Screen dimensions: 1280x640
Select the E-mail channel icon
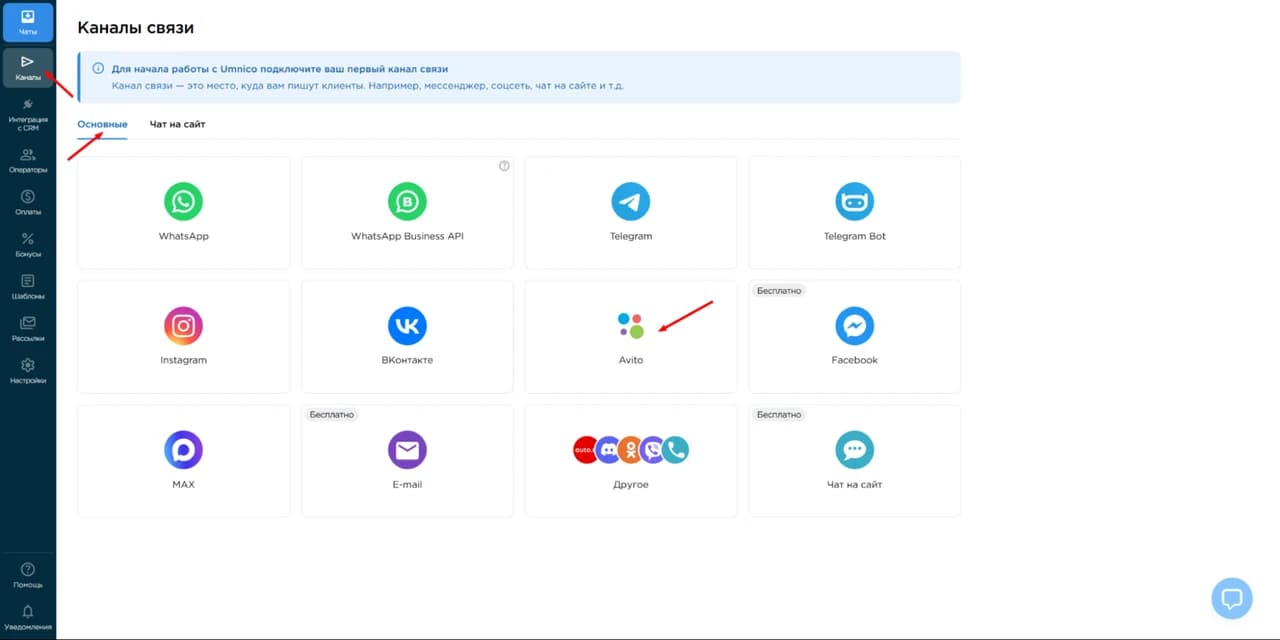(407, 450)
